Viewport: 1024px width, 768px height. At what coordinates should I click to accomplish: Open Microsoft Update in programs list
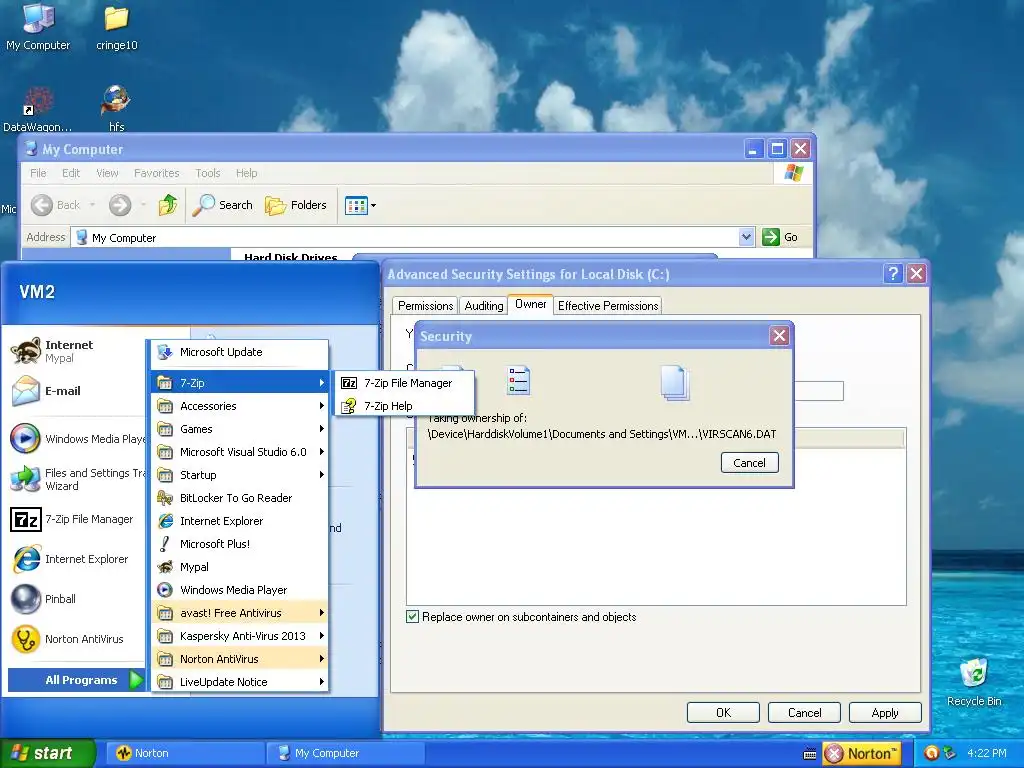click(x=240, y=352)
